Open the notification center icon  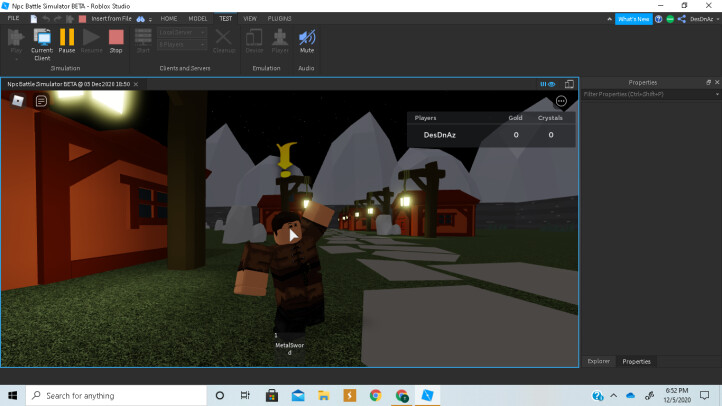click(x=705, y=395)
